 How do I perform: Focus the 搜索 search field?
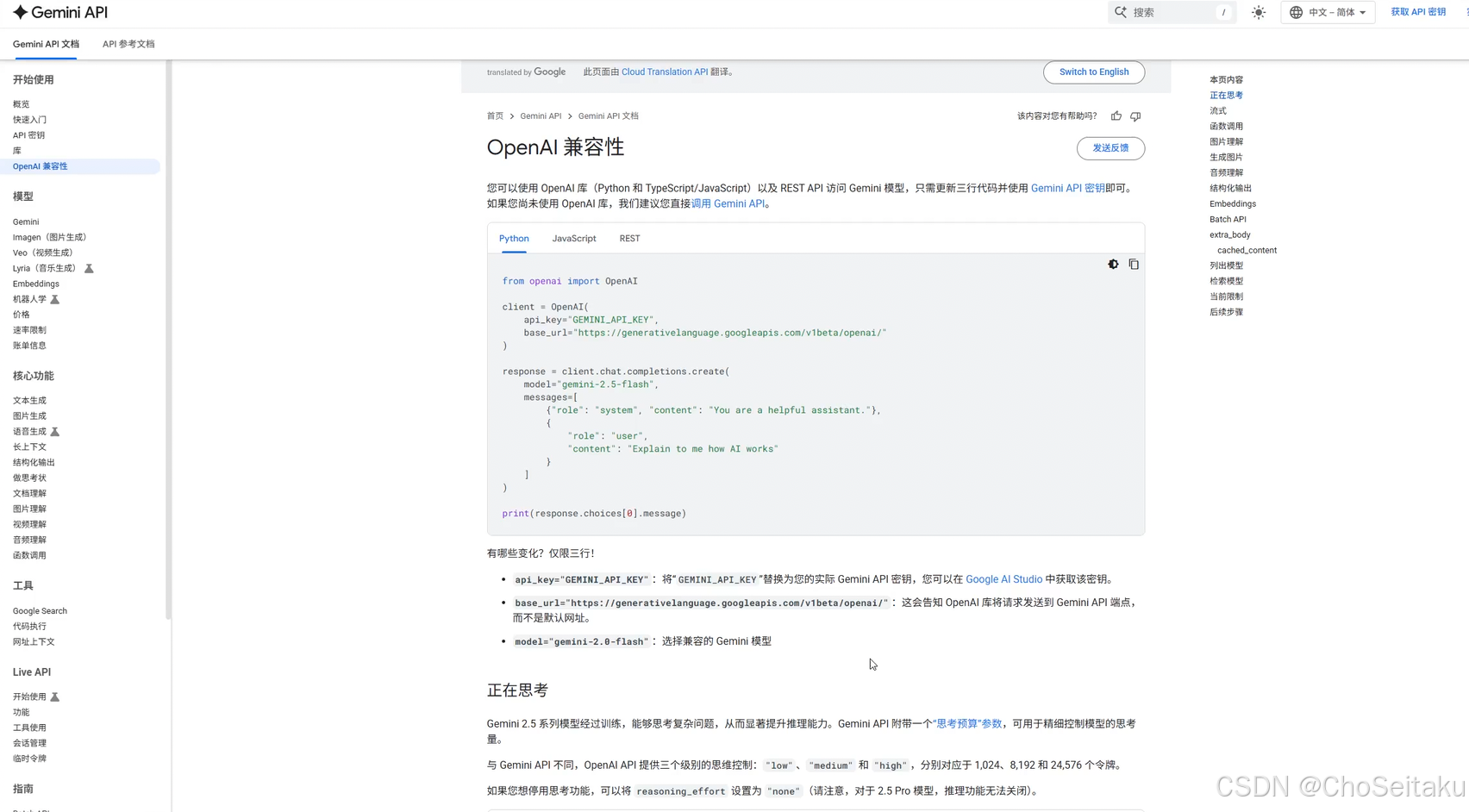pos(1172,12)
